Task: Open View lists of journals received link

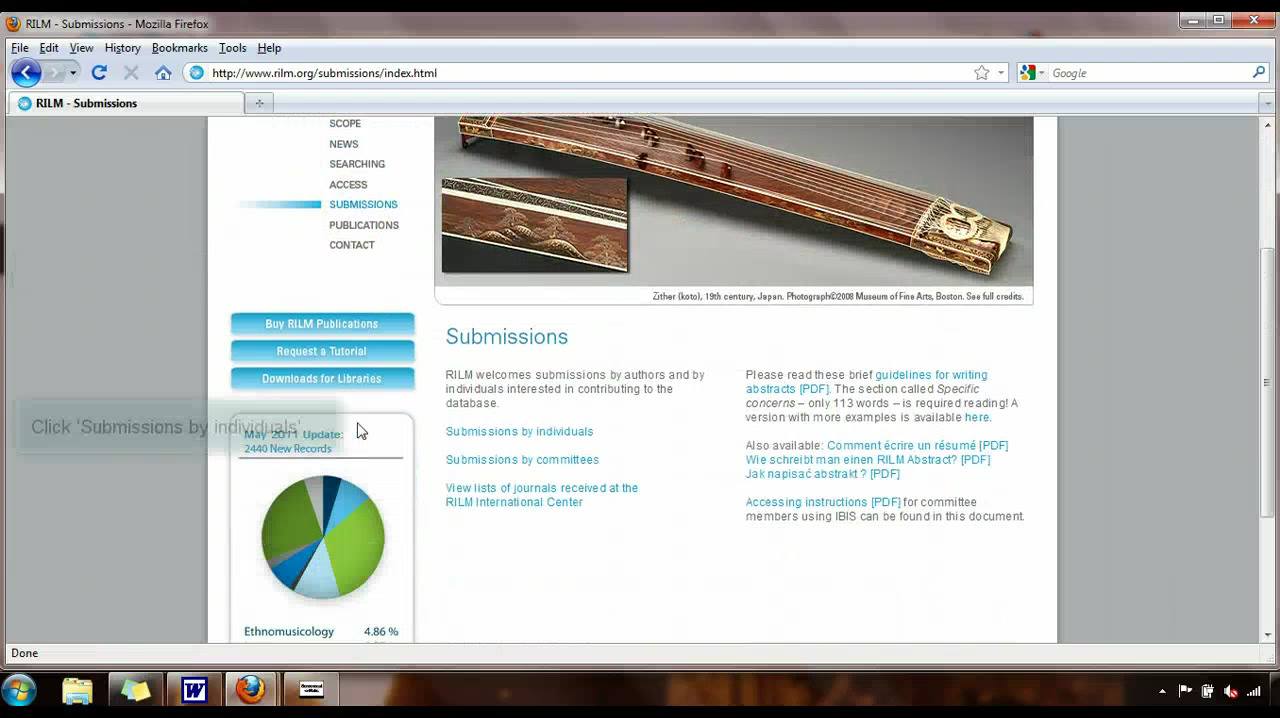Action: point(541,495)
